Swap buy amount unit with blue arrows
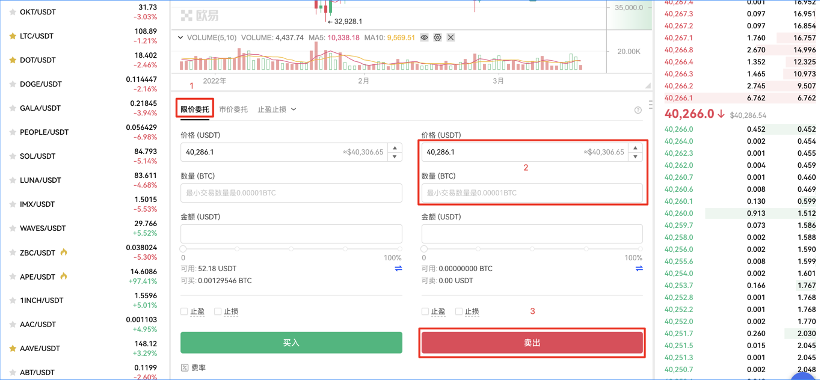This screenshot has width=820, height=380. [398, 269]
